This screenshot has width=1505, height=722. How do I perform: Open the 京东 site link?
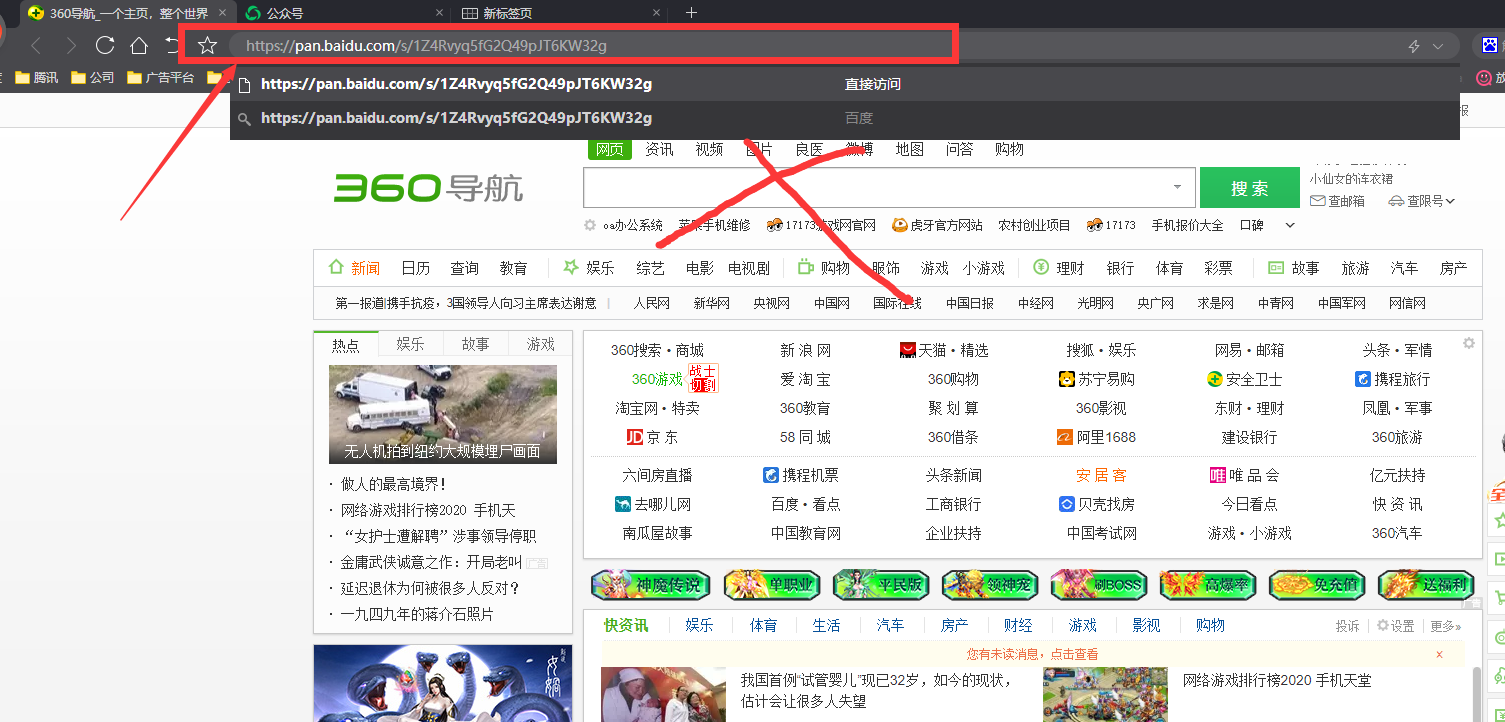click(x=652, y=437)
